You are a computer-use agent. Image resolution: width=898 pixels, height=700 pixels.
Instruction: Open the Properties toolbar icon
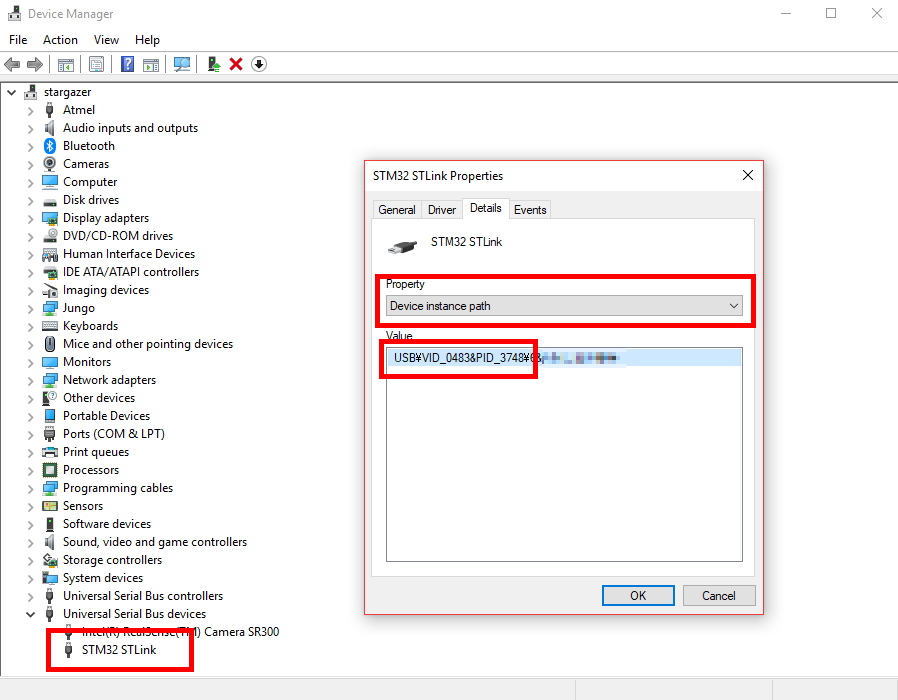tap(96, 64)
